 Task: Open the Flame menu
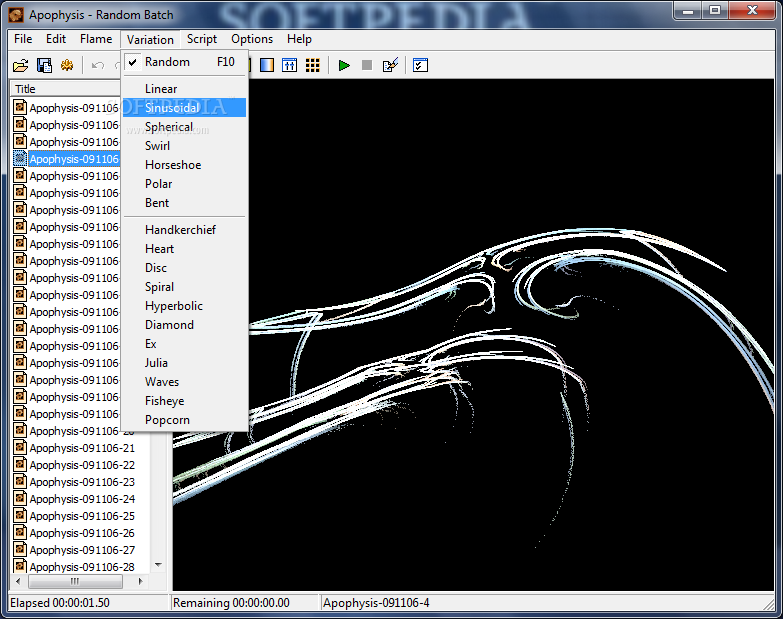pos(96,39)
